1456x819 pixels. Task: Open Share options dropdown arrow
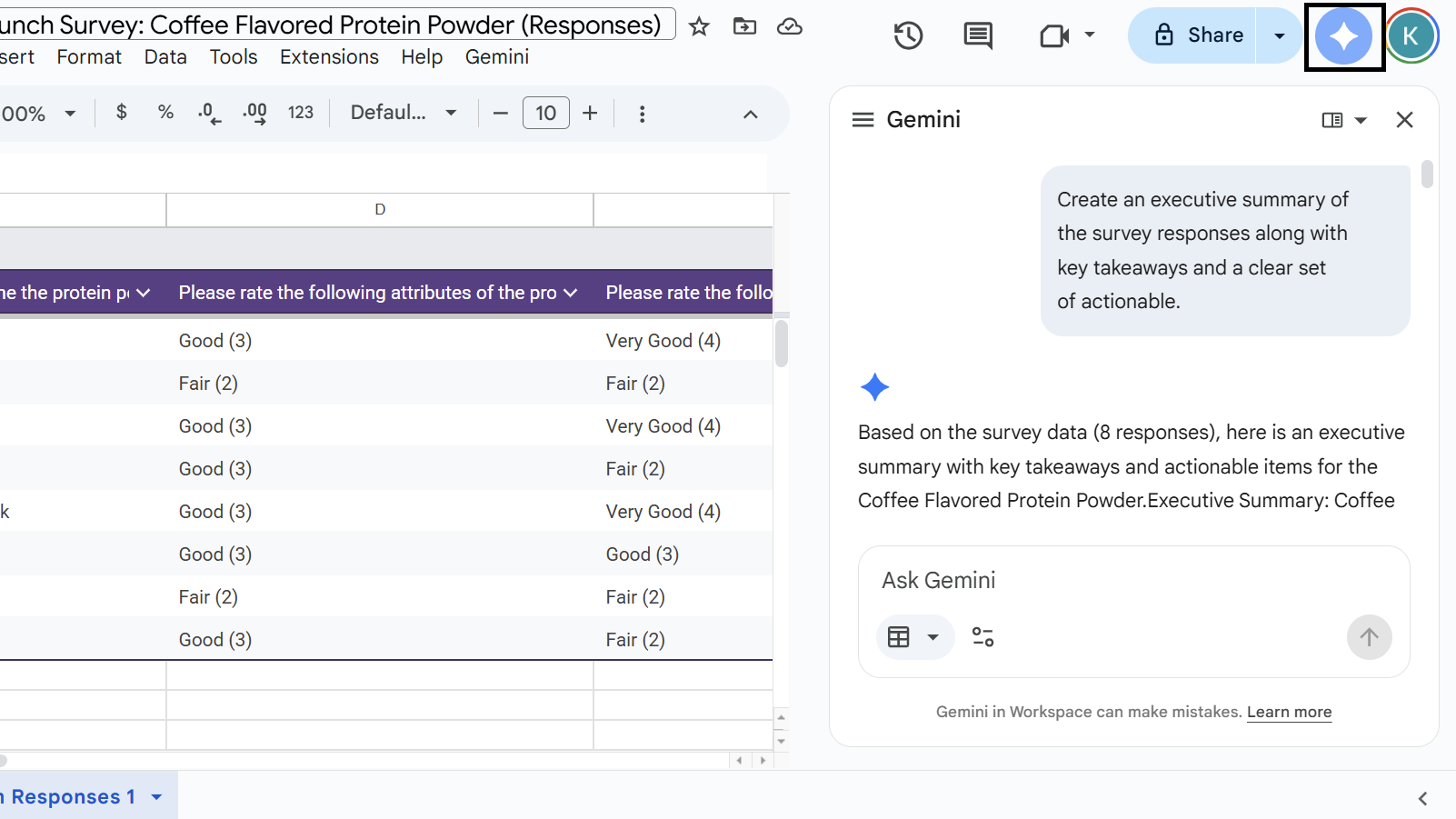(x=1280, y=35)
